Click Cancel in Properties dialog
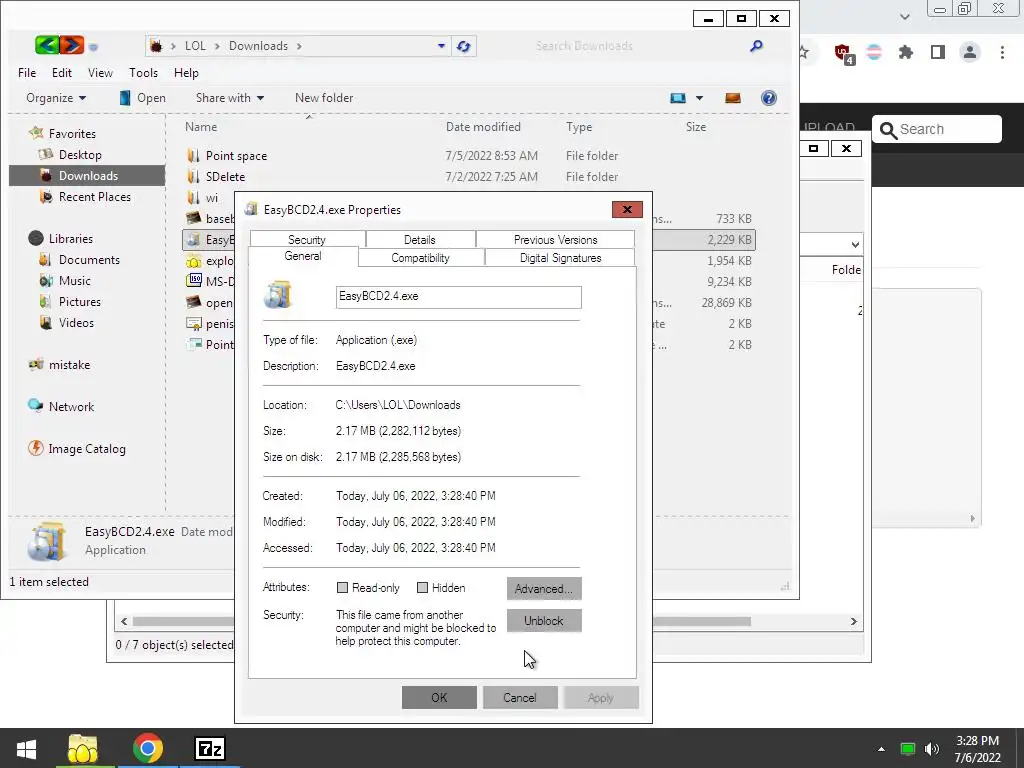1024x768 pixels. (520, 697)
